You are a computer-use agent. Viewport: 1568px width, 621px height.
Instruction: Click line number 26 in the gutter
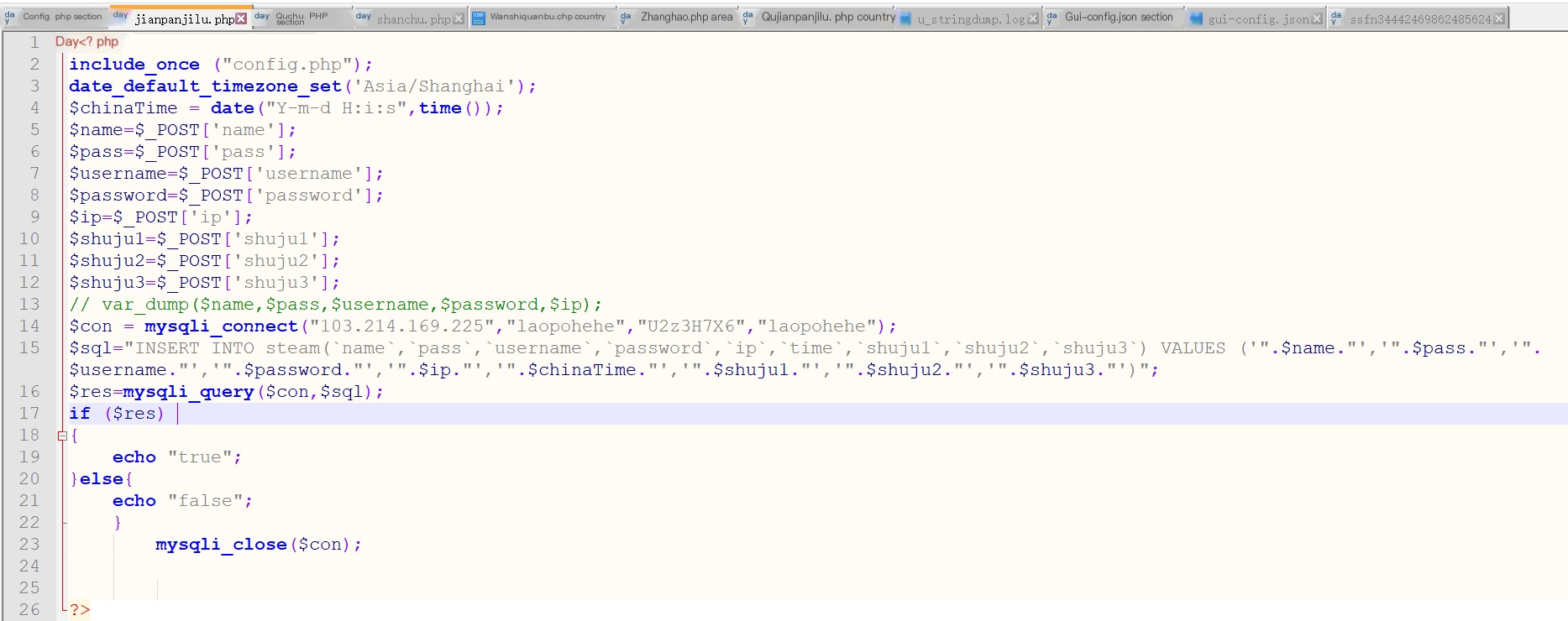pyautogui.click(x=29, y=610)
